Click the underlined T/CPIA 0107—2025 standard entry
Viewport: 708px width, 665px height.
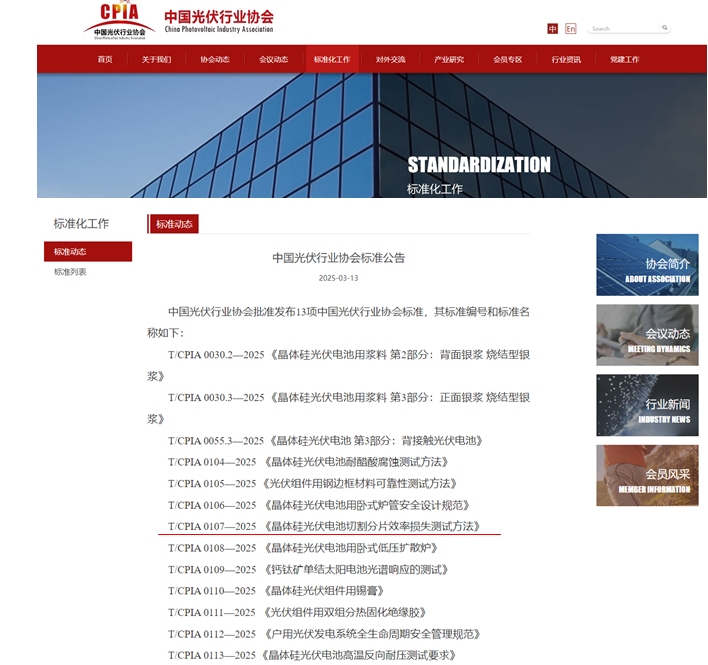[325, 526]
